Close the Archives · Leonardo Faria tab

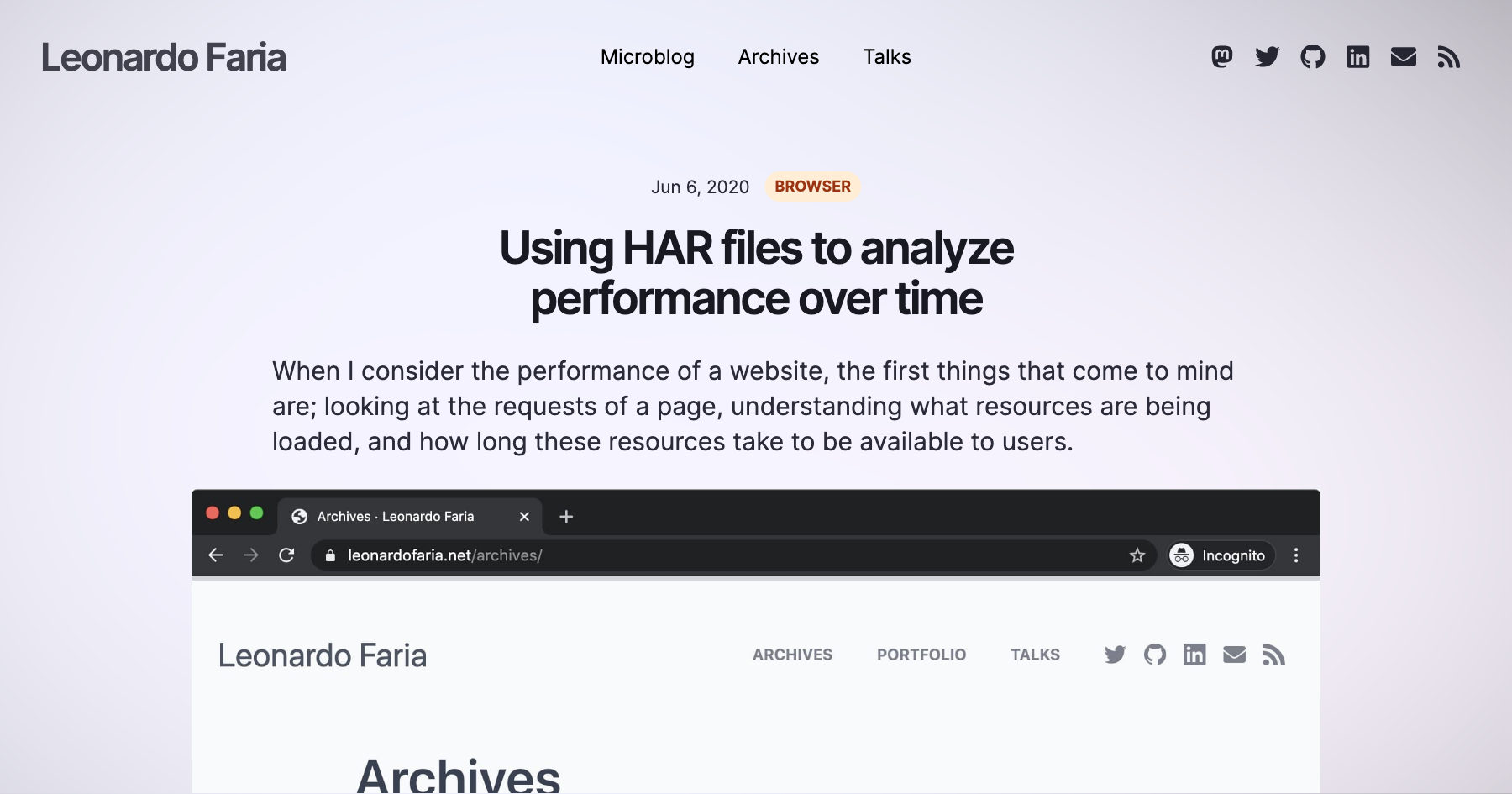pyautogui.click(x=524, y=517)
